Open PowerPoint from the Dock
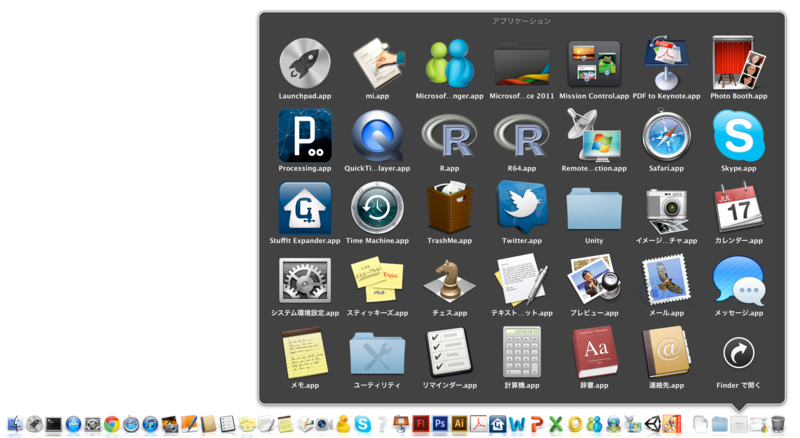This screenshot has width=800, height=438. [x=536, y=424]
